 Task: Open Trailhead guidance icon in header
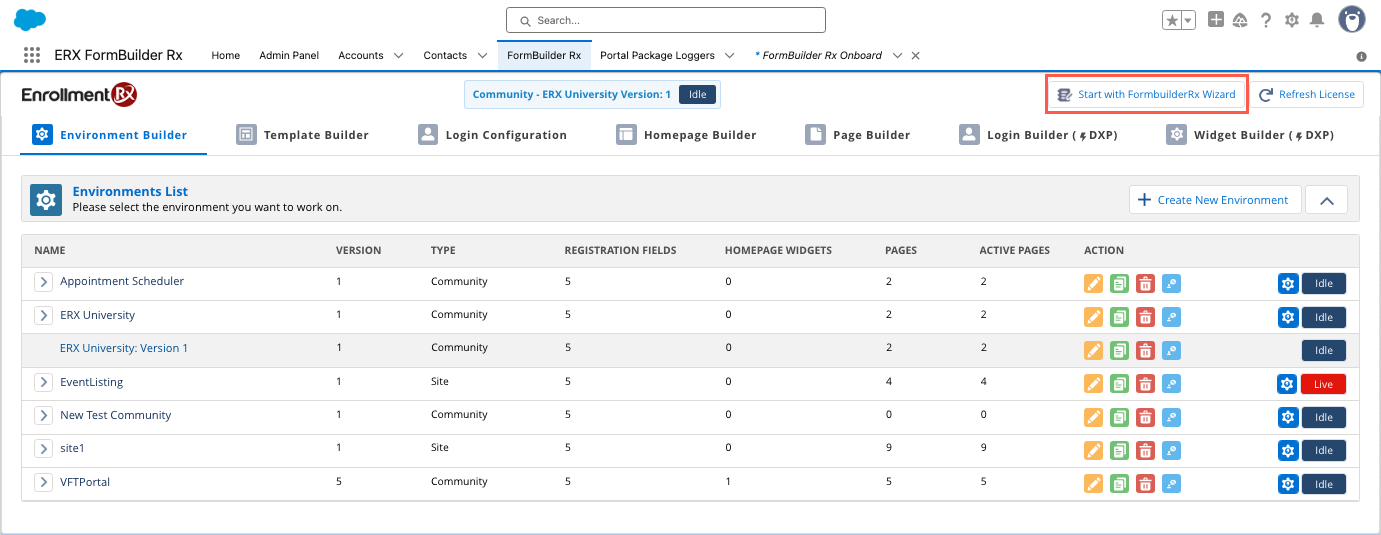coord(1240,20)
